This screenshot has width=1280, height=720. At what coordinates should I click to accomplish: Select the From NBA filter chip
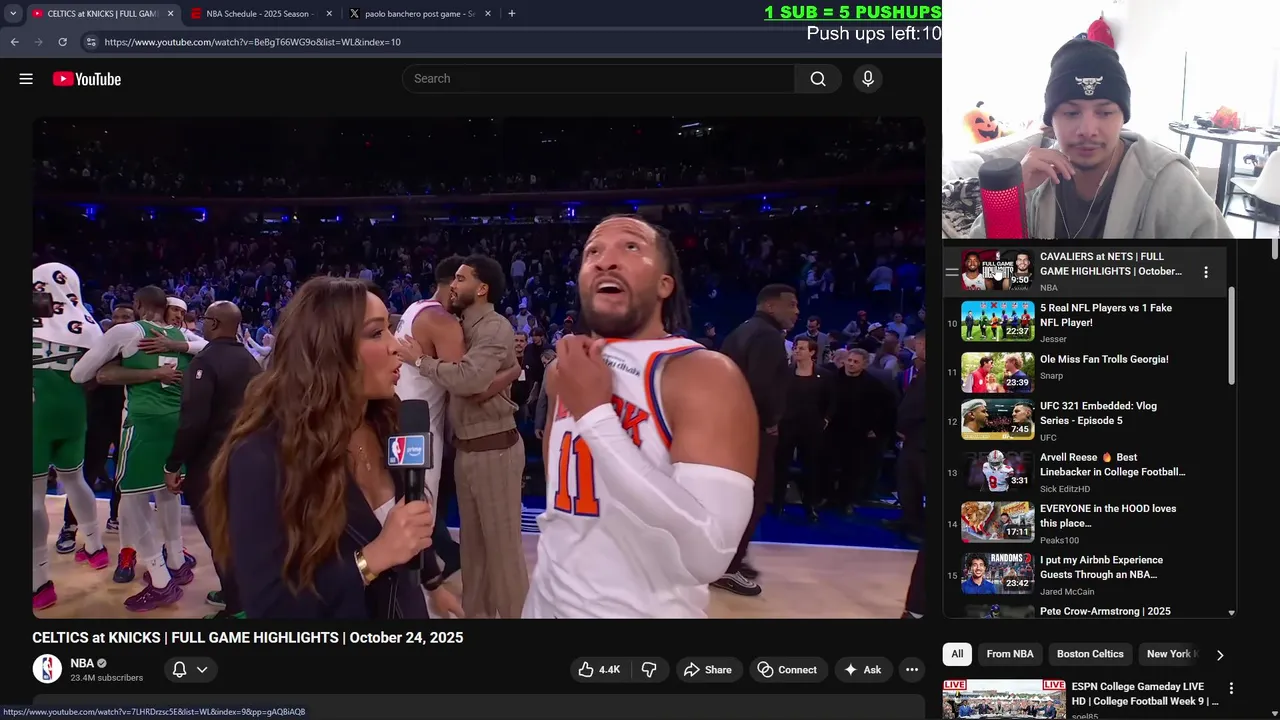(1010, 654)
